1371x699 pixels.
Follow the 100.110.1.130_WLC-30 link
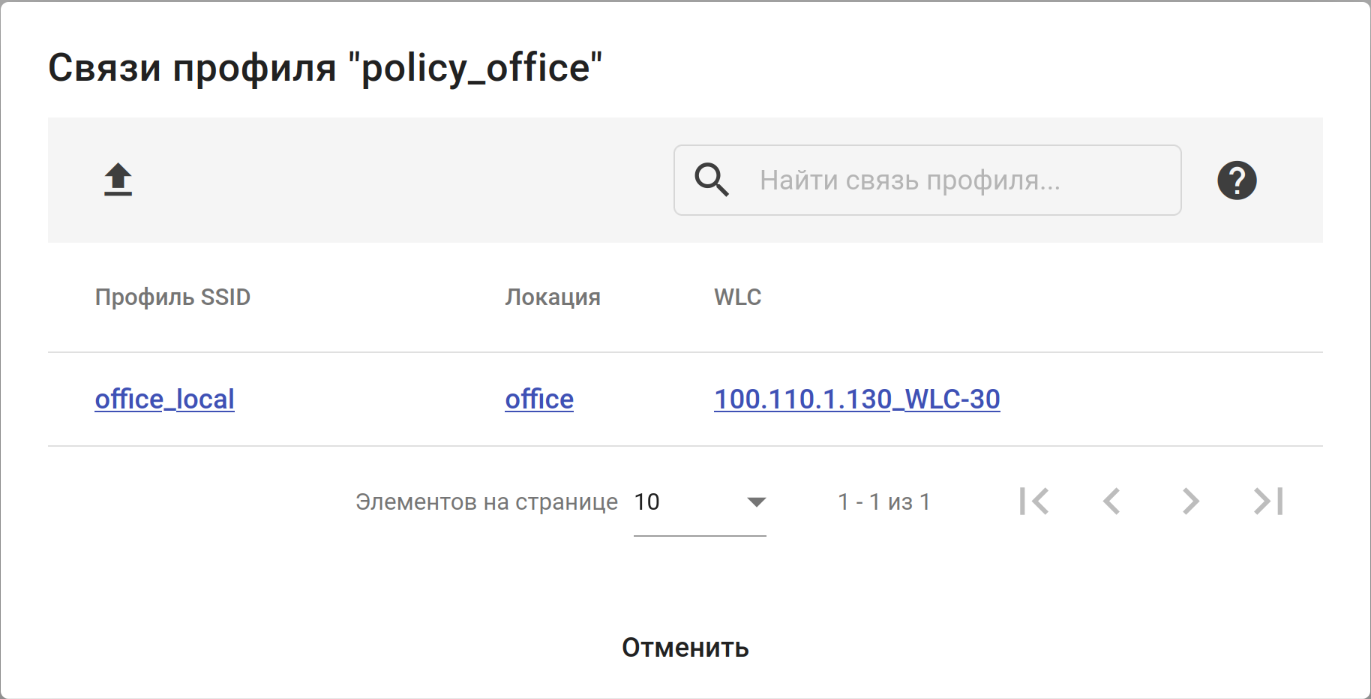click(857, 400)
